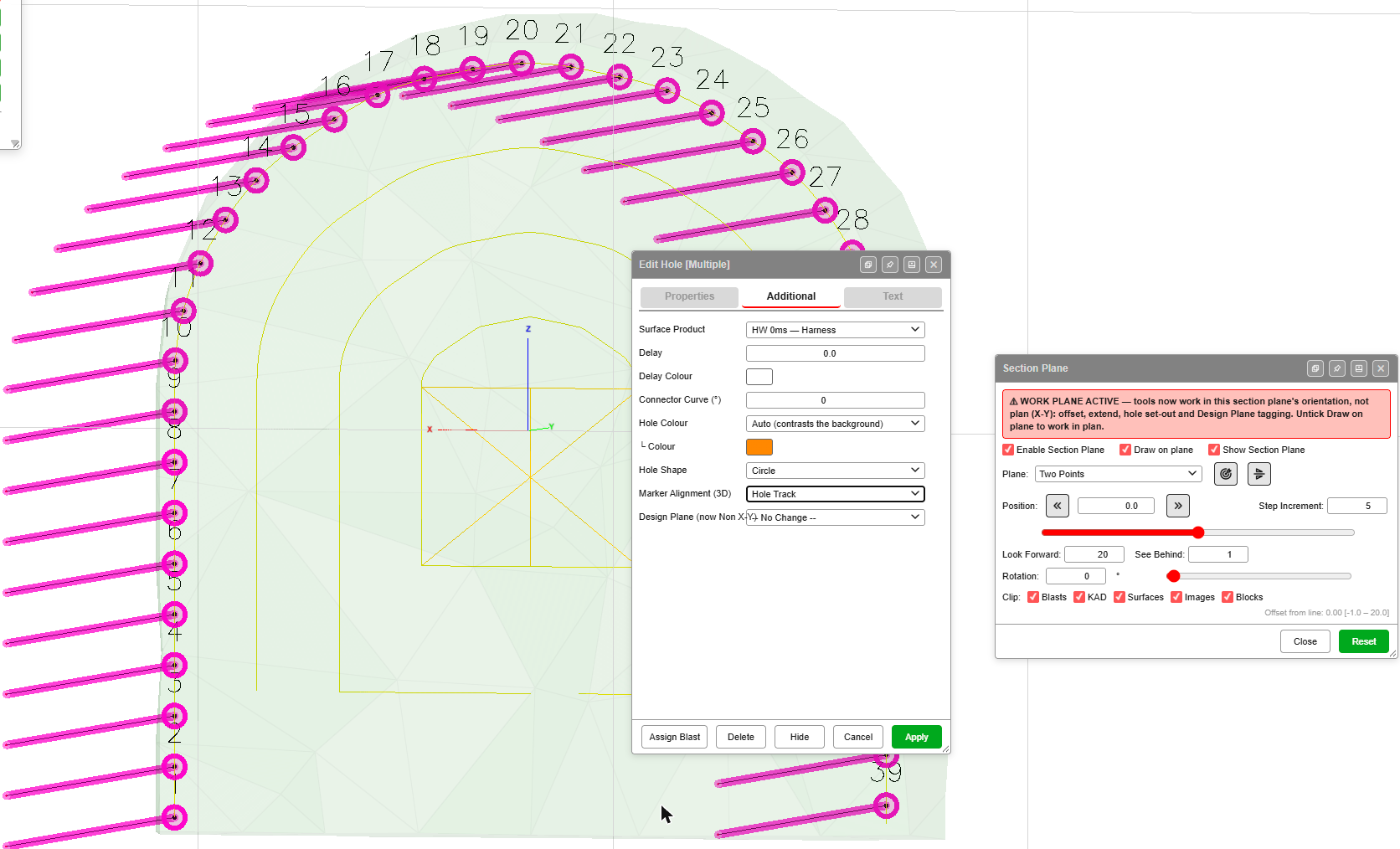Select hole marker 22 in the viewport

pos(619,76)
